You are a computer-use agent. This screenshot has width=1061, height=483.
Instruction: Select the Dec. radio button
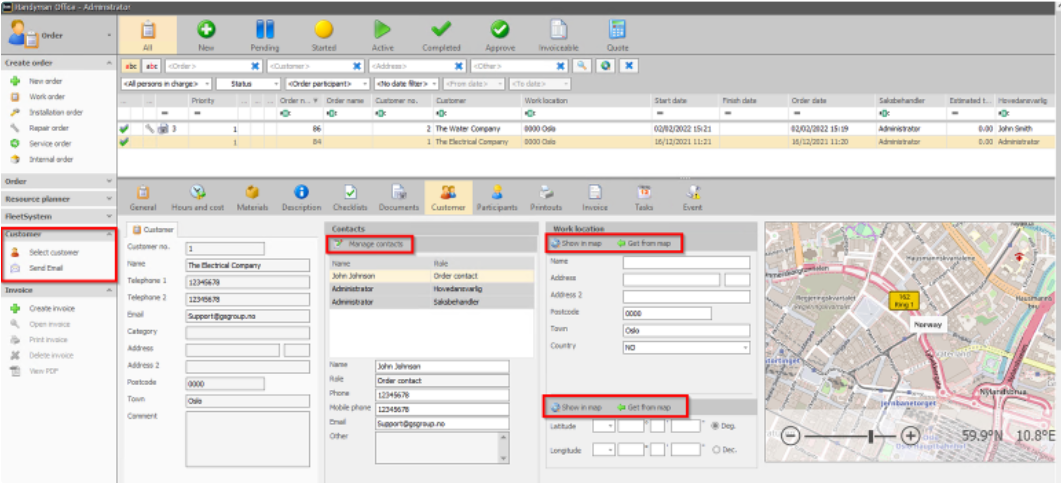[x=715, y=449]
